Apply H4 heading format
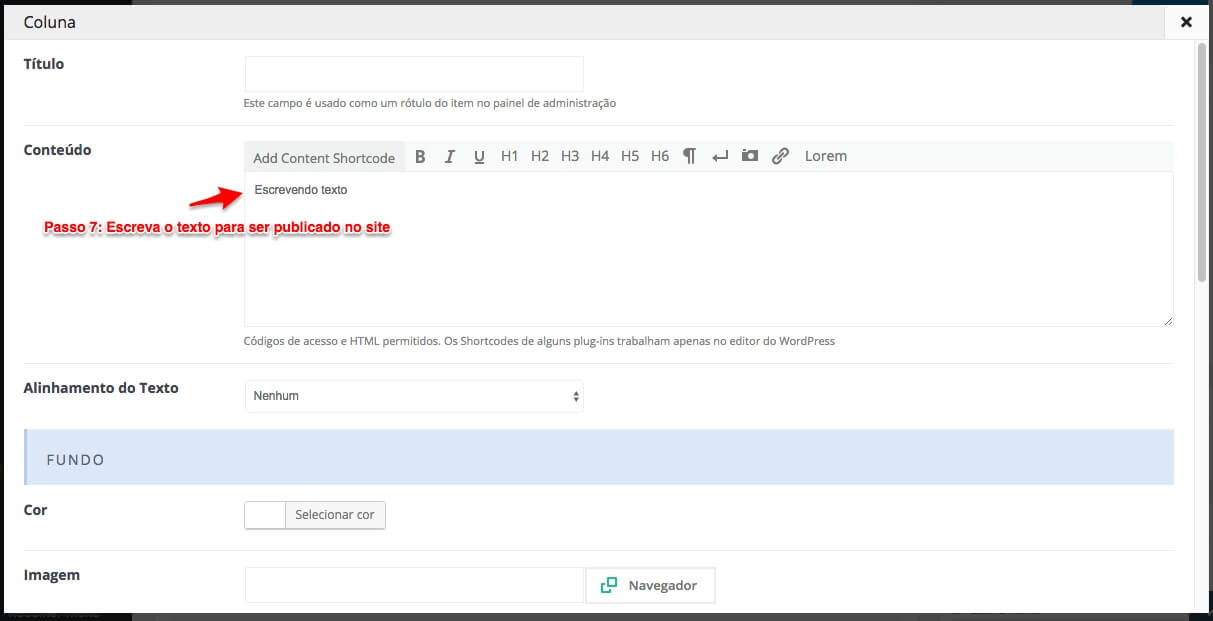1213x621 pixels. click(600, 156)
